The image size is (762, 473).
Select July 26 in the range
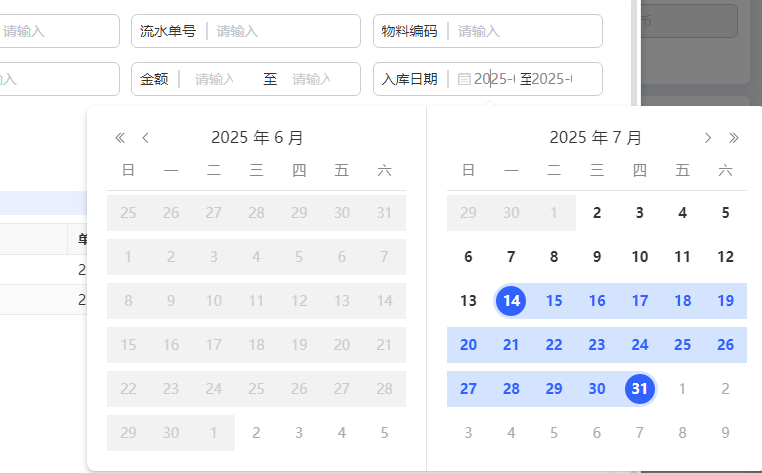pyautogui.click(x=725, y=345)
